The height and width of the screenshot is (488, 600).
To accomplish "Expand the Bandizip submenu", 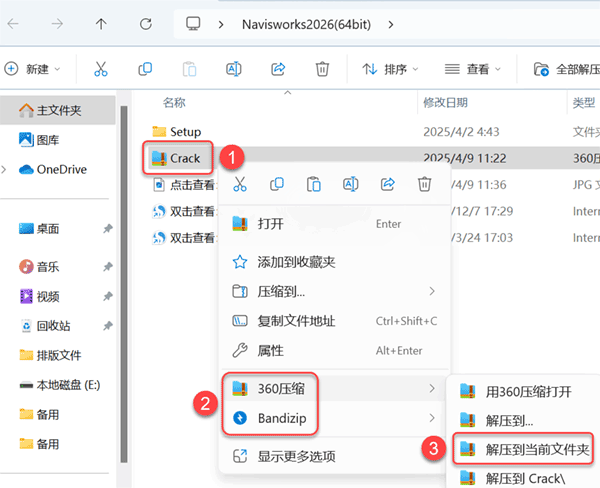I will 335,418.
